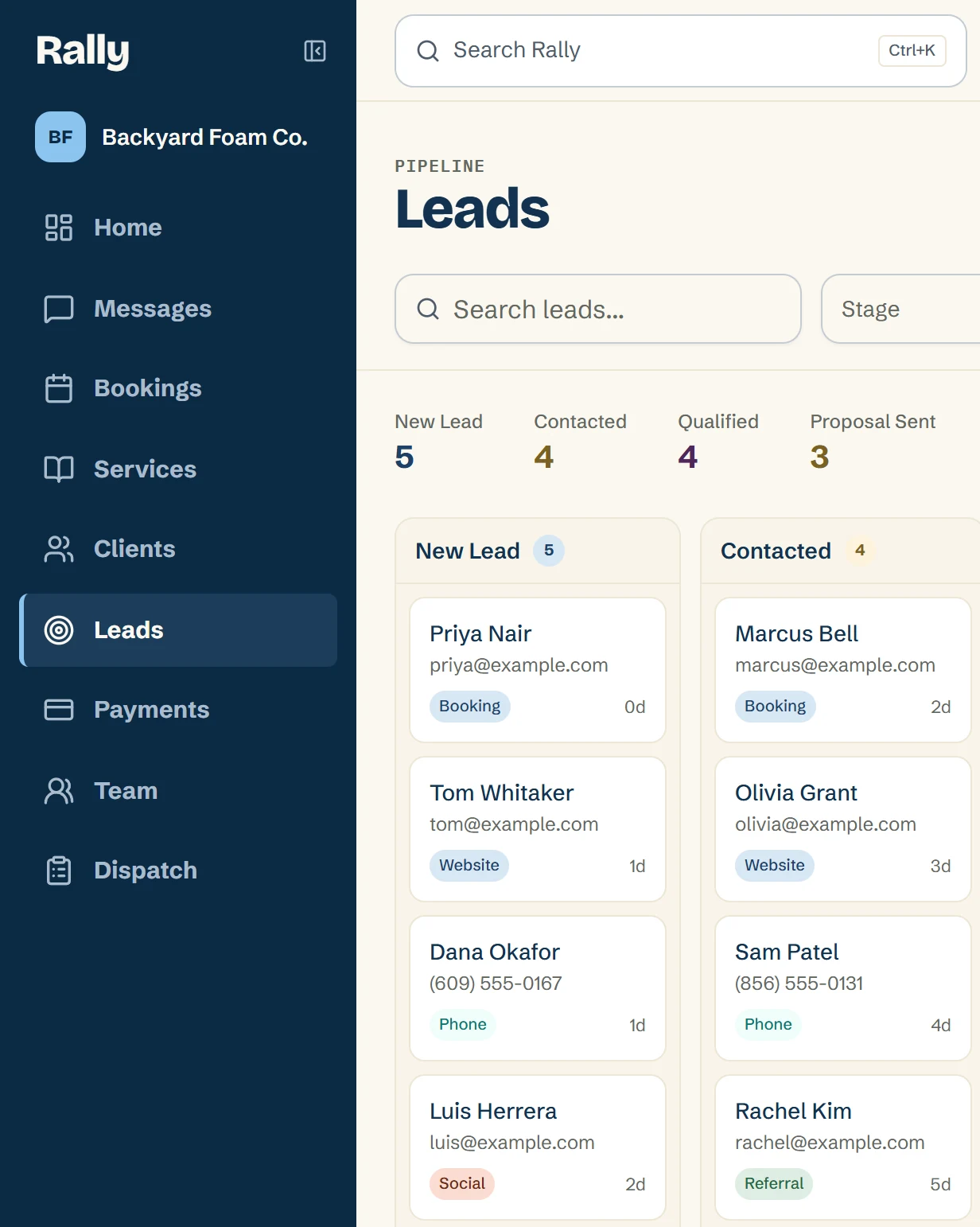The height and width of the screenshot is (1227, 980).
Task: Click the magnifier icon in Search leads
Action: click(x=428, y=309)
